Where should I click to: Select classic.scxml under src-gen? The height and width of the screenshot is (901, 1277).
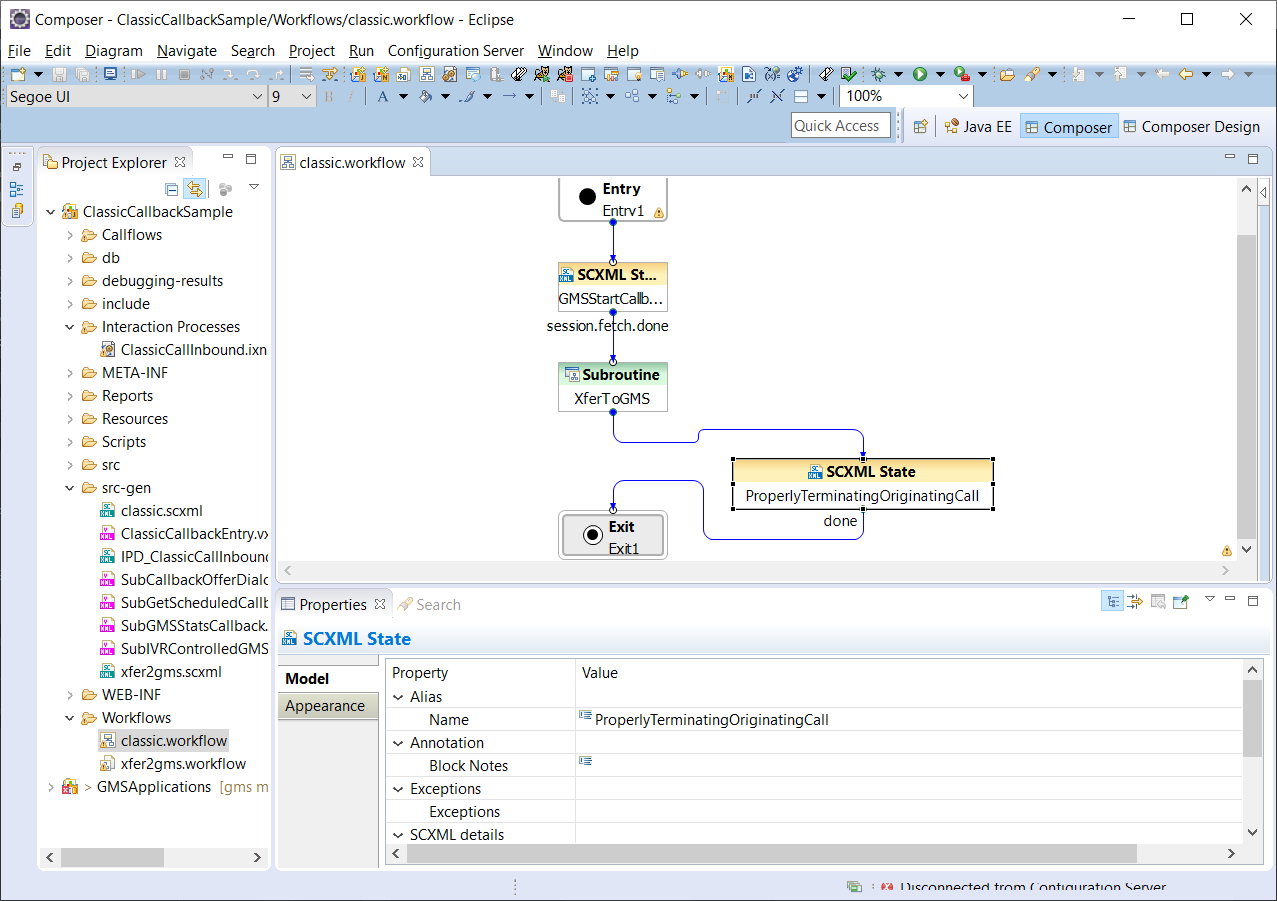161,511
